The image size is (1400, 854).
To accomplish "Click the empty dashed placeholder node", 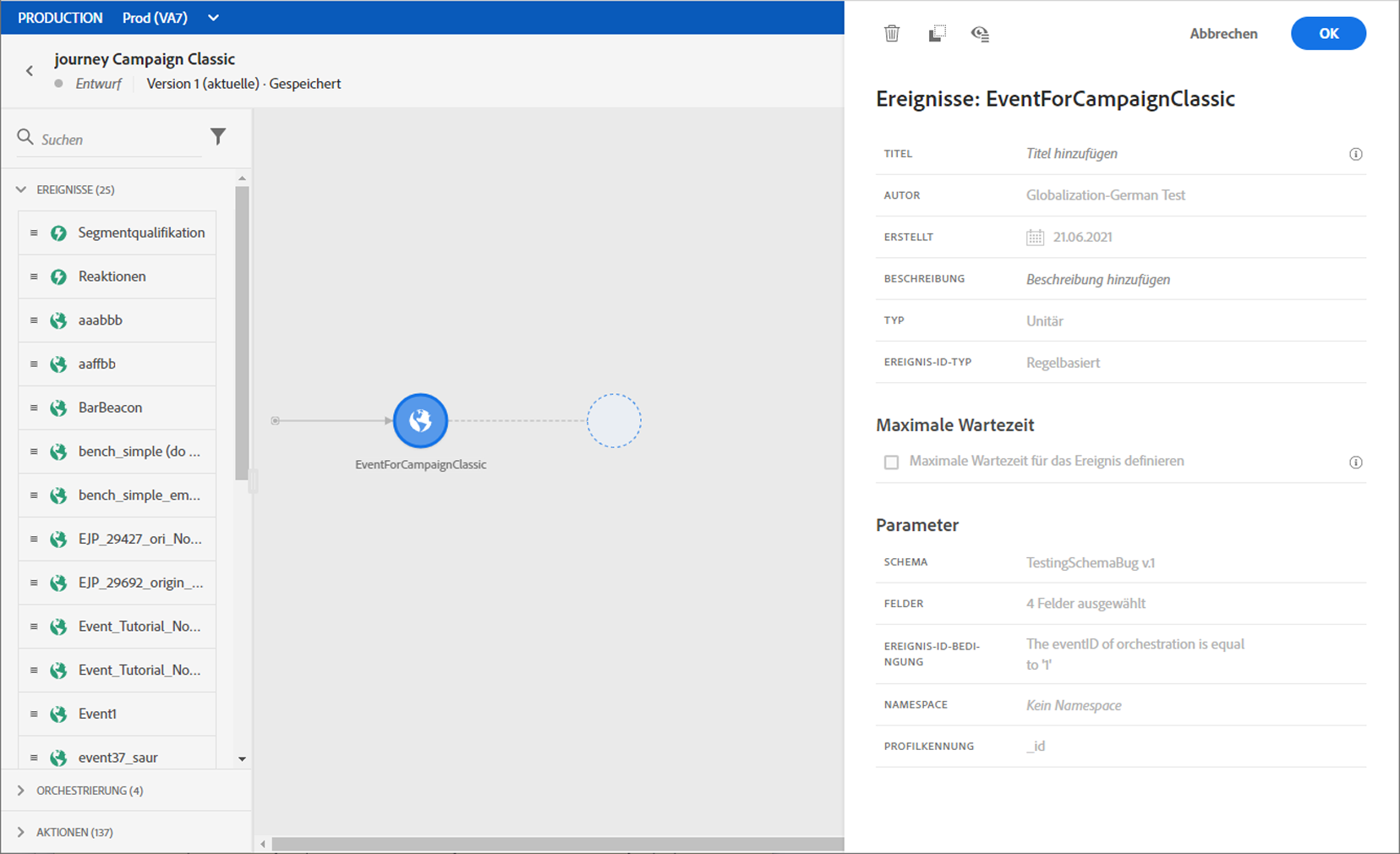I will coord(614,420).
